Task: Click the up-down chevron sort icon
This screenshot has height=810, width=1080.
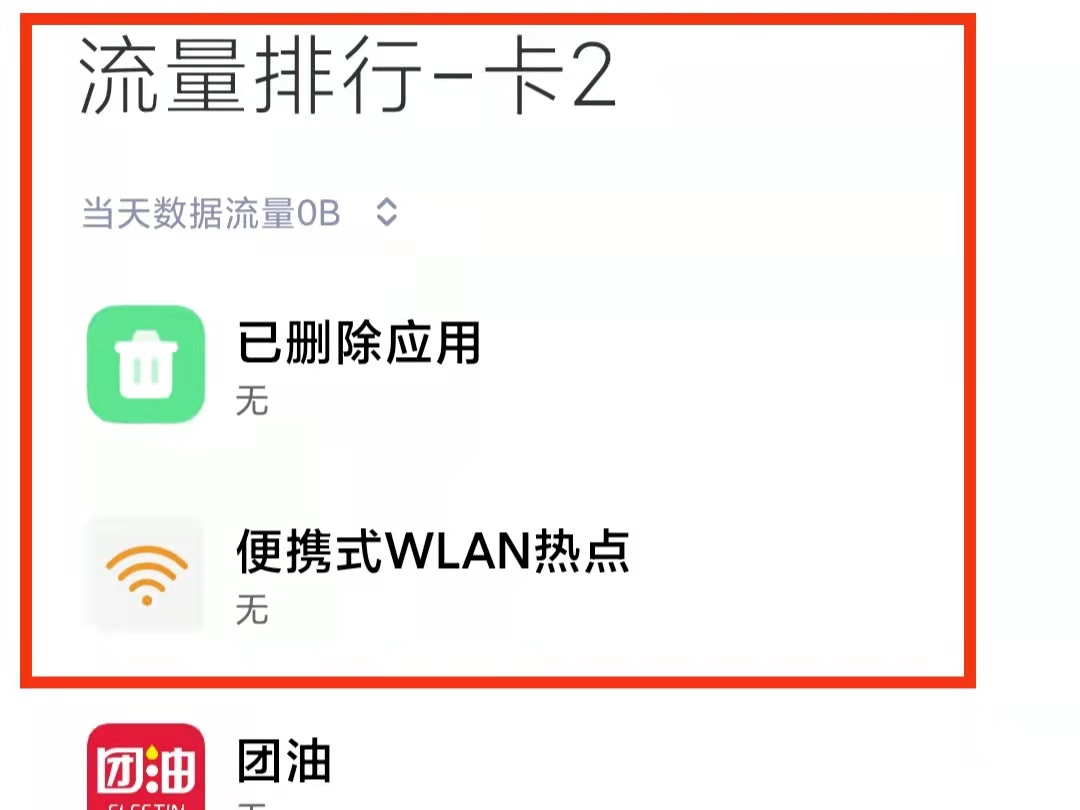Action: [x=386, y=212]
